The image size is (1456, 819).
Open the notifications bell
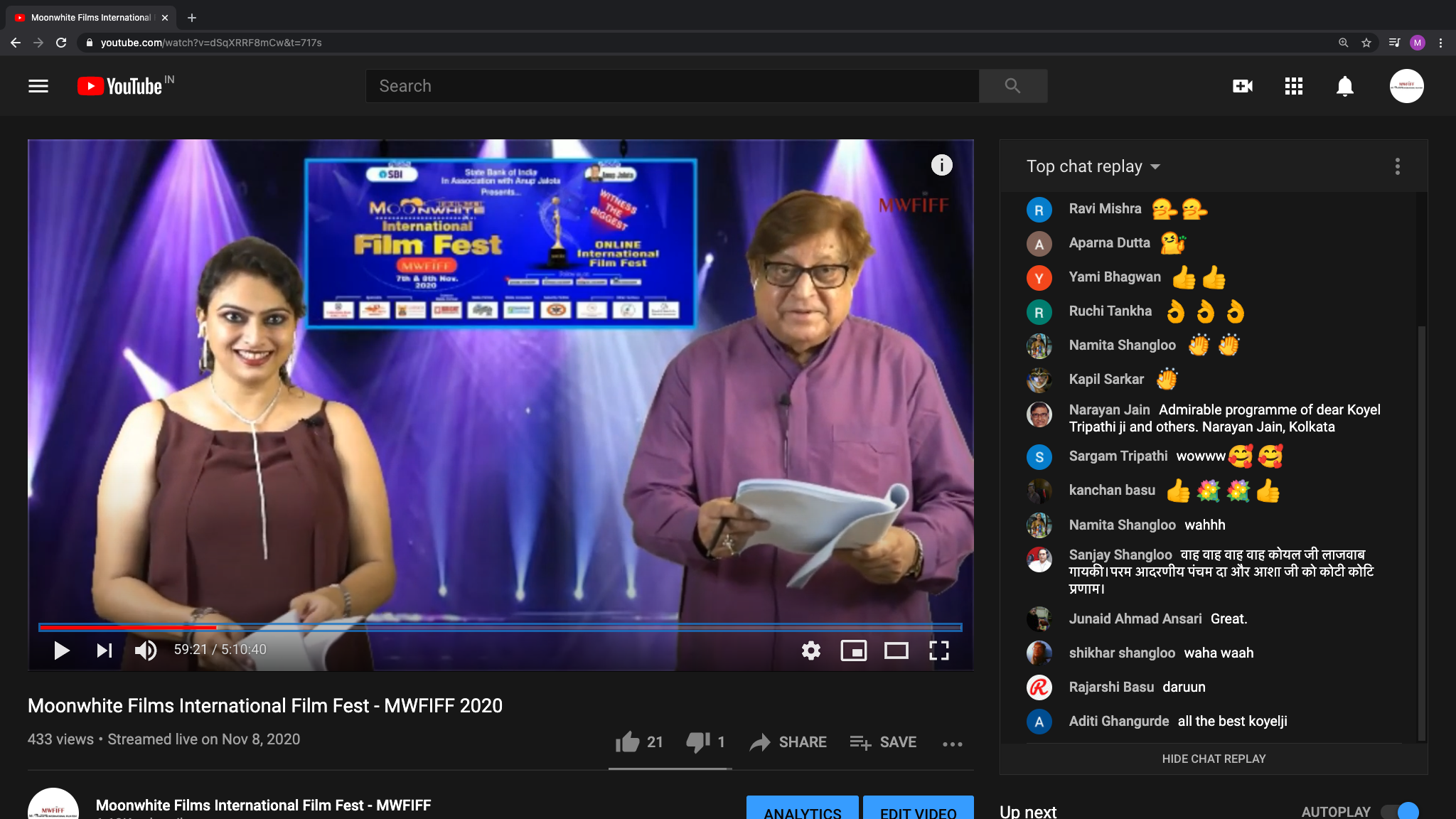tap(1344, 86)
